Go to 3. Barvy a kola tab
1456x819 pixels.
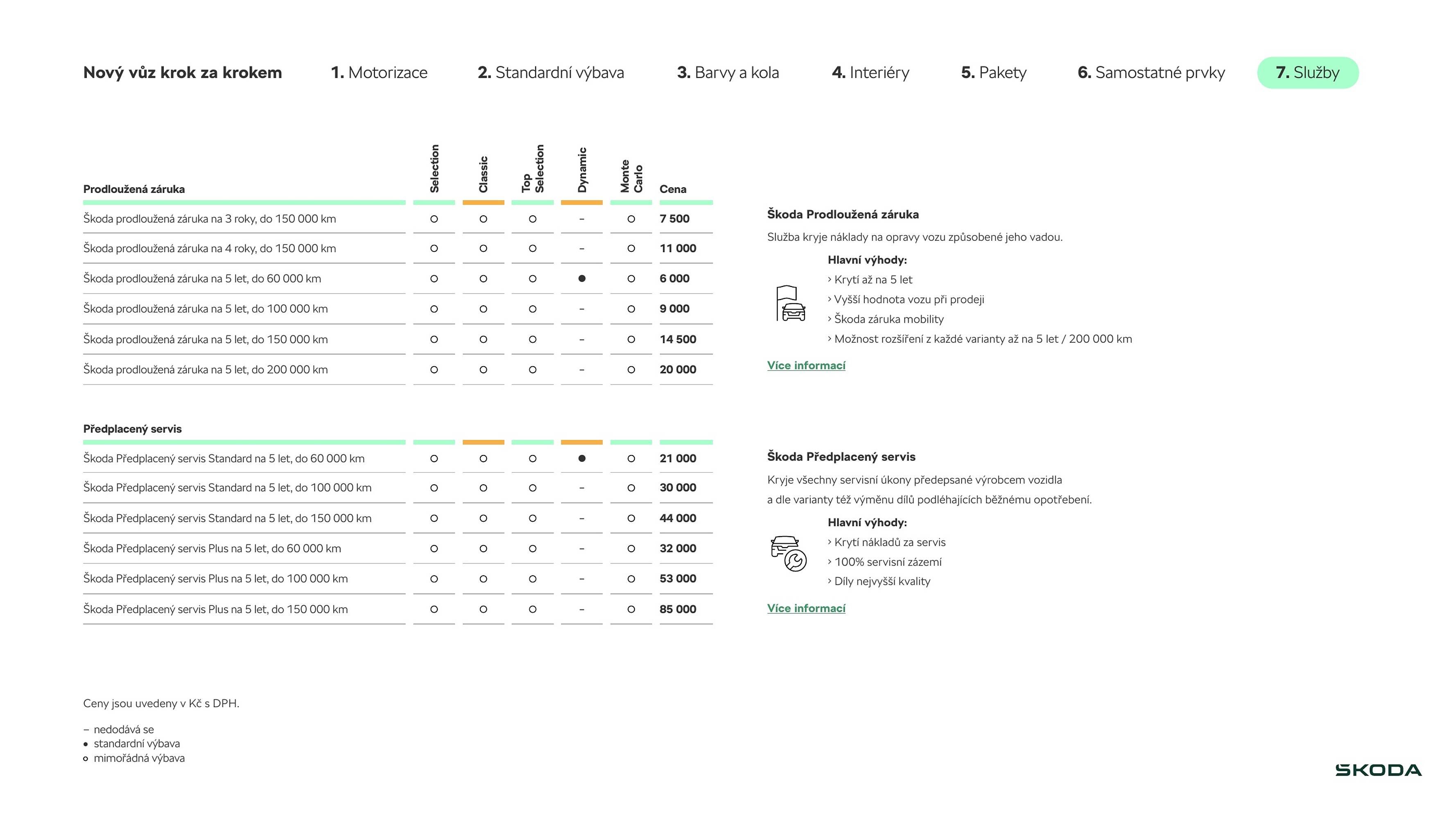728,72
